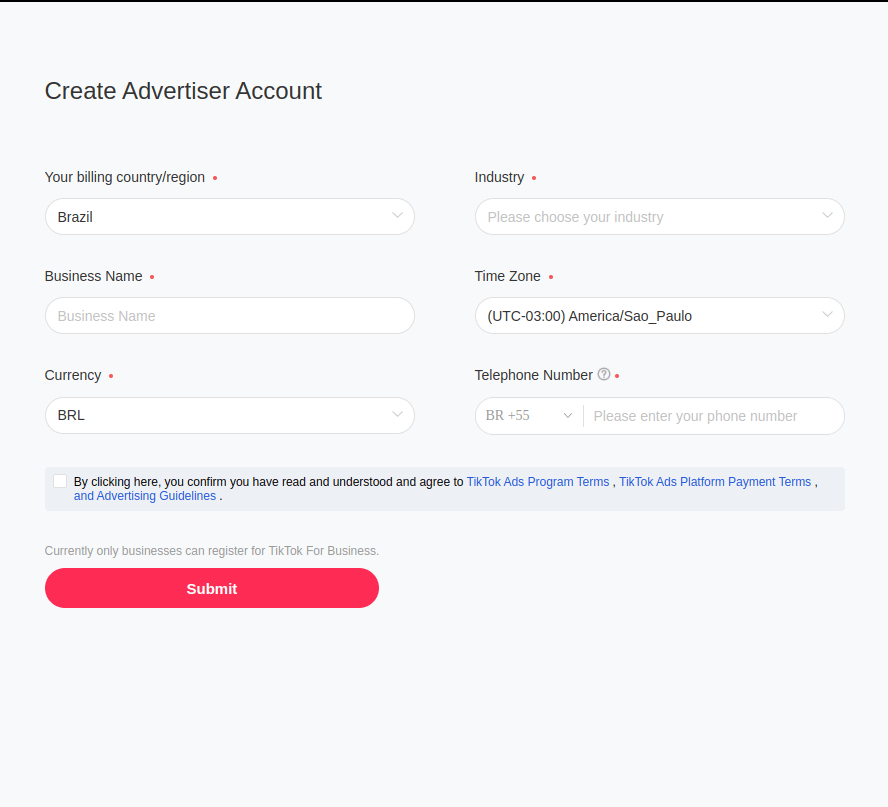Click the arrow icon in Time Zone field
Viewport: 888px width, 807px height.
tap(827, 315)
